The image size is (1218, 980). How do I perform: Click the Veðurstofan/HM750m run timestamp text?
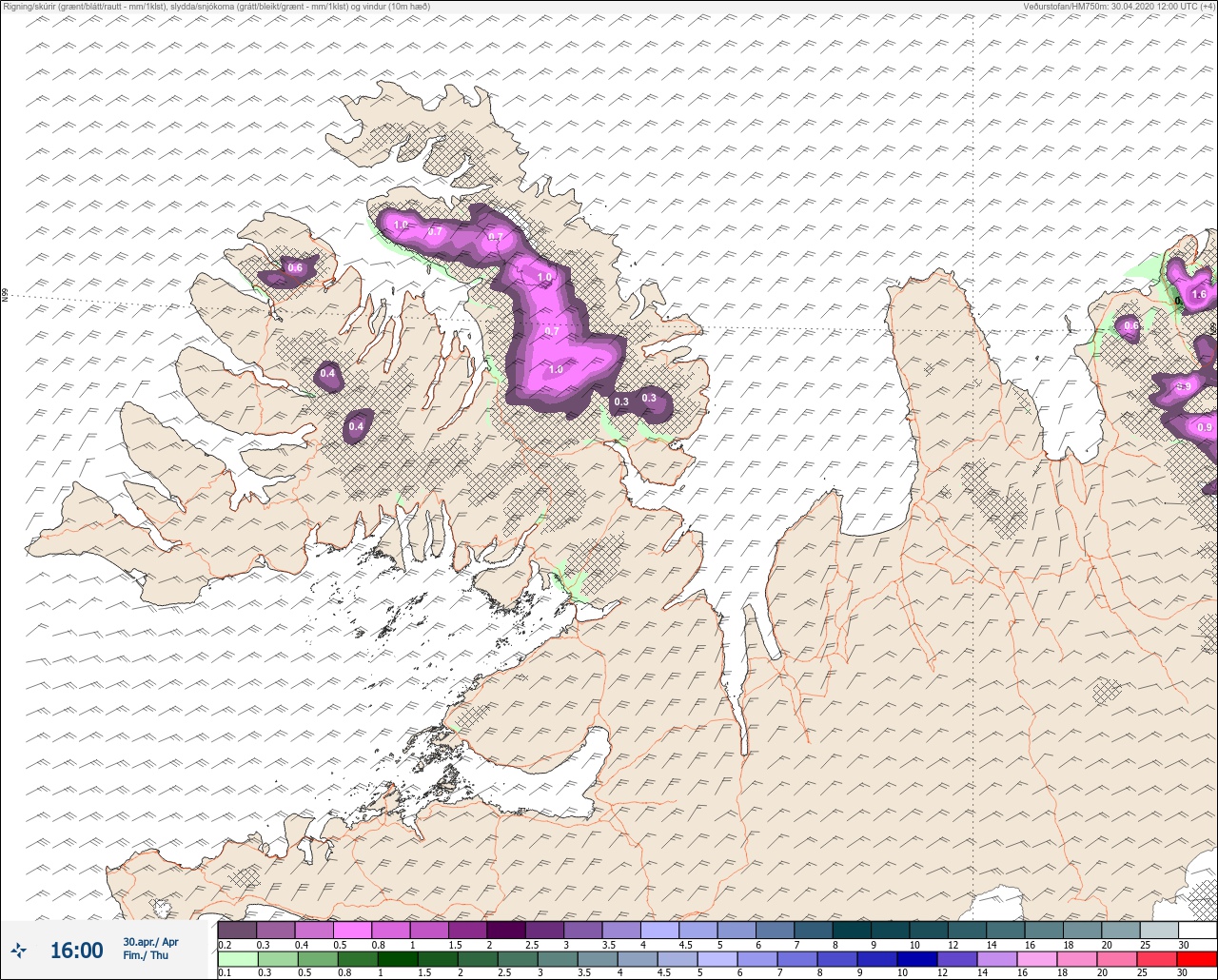click(x=1118, y=6)
